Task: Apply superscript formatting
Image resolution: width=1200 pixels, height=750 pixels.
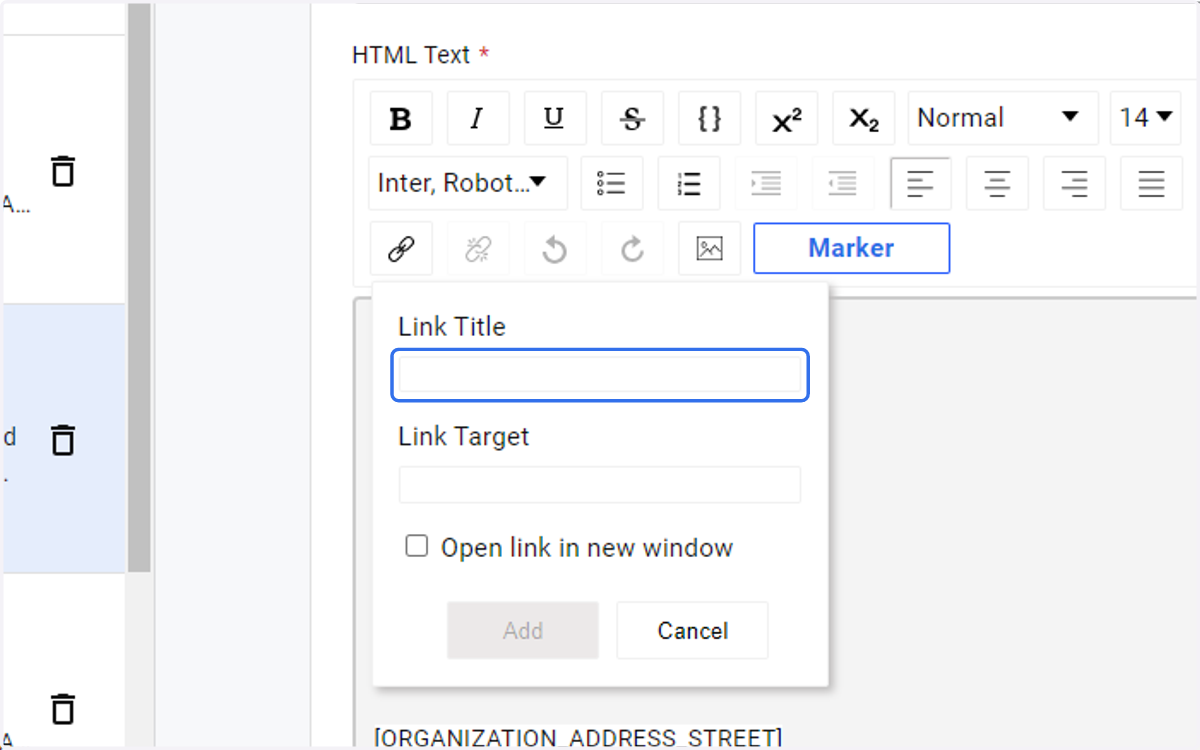Action: [787, 118]
